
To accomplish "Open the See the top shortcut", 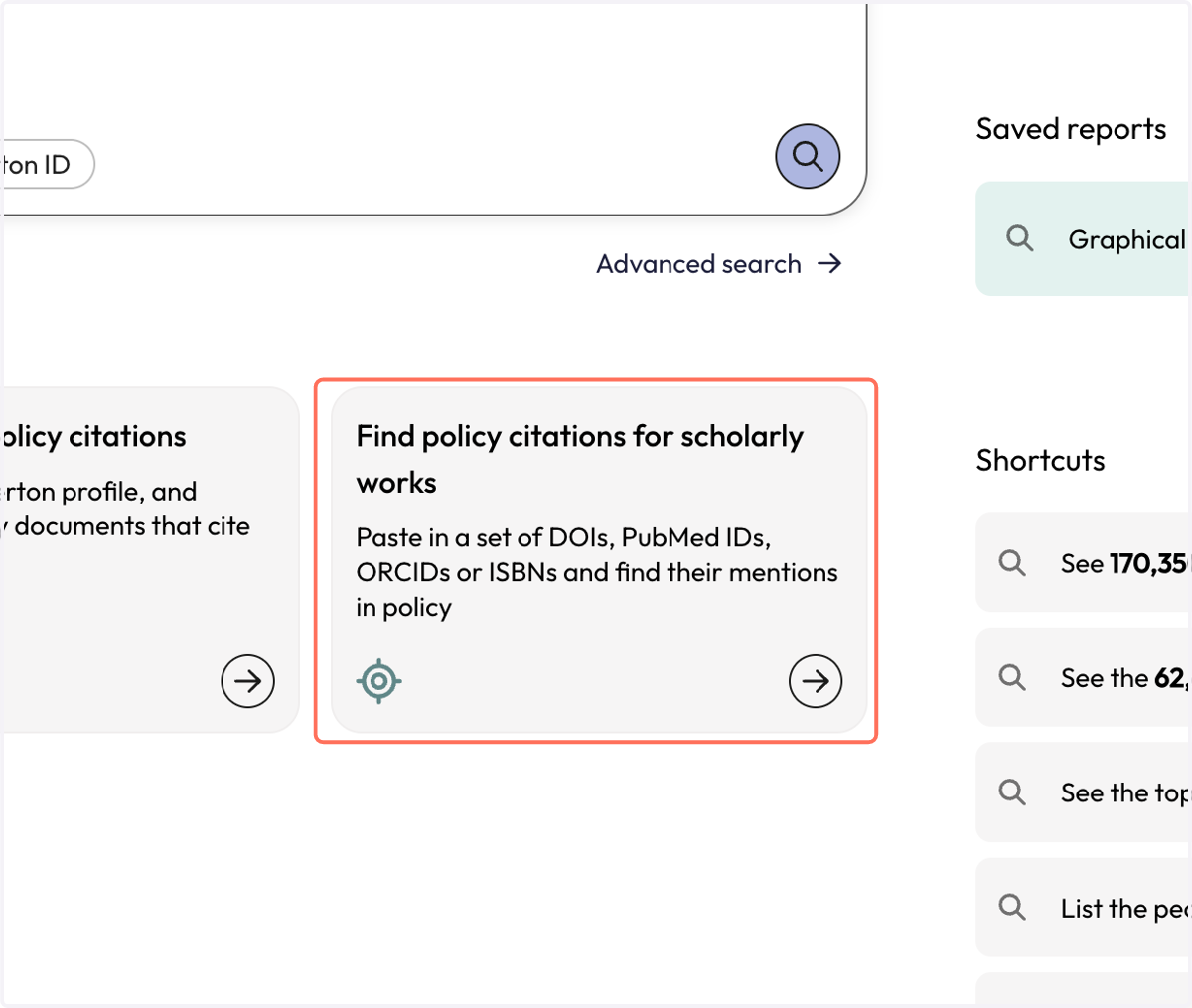I will coord(1082,792).
